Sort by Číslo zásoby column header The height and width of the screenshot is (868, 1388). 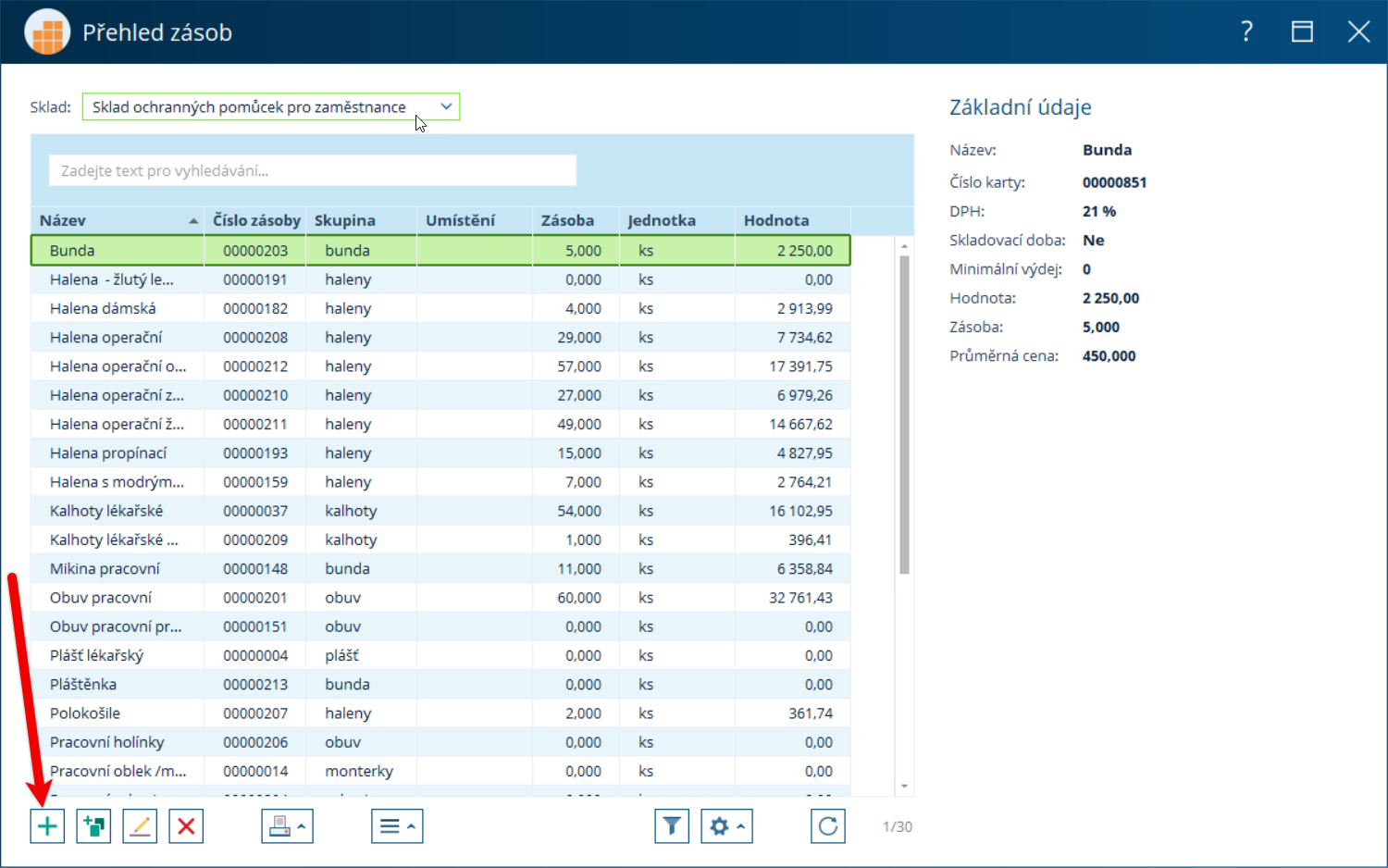(x=255, y=220)
